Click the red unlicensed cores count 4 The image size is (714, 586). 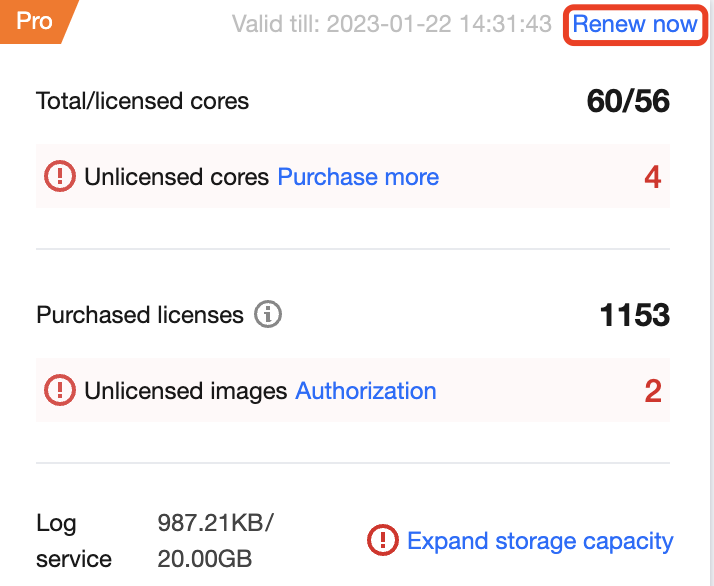pos(652,177)
